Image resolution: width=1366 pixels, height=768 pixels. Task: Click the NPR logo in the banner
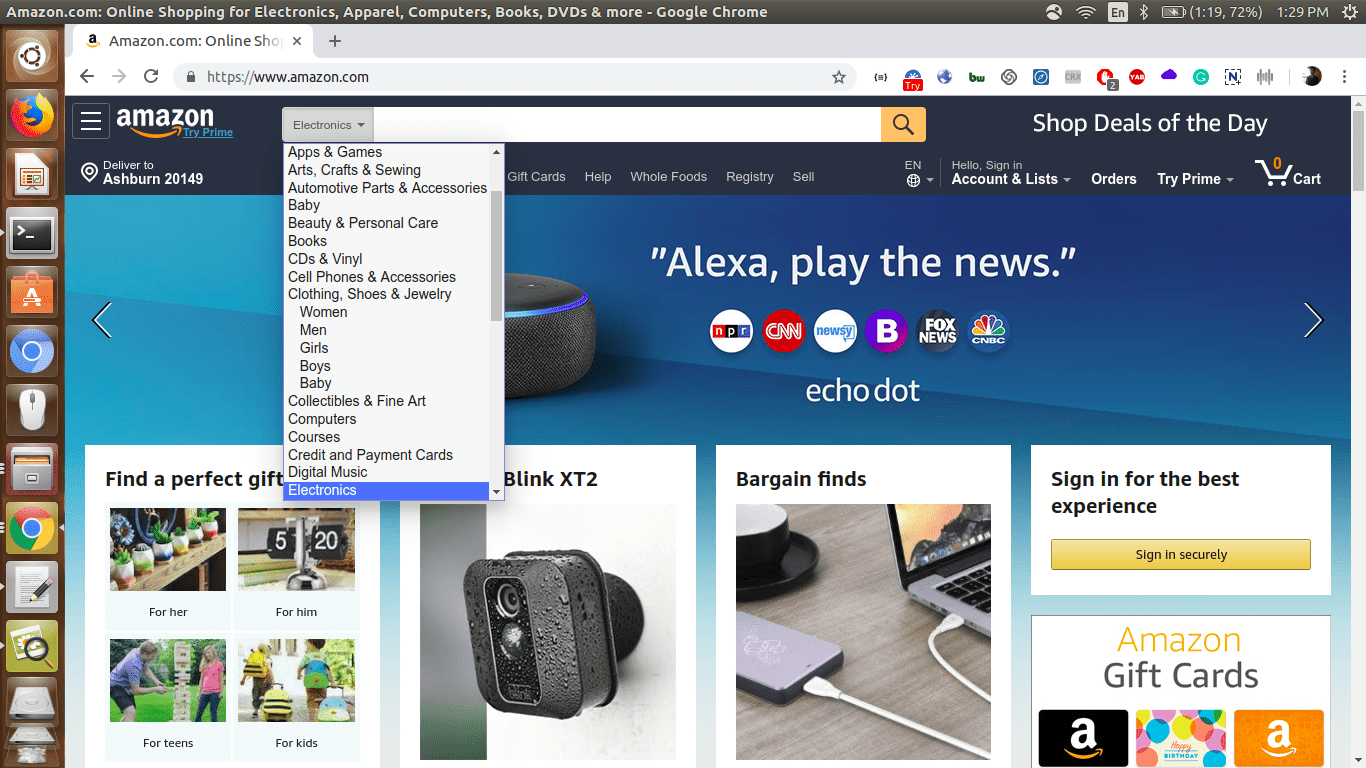tap(731, 331)
